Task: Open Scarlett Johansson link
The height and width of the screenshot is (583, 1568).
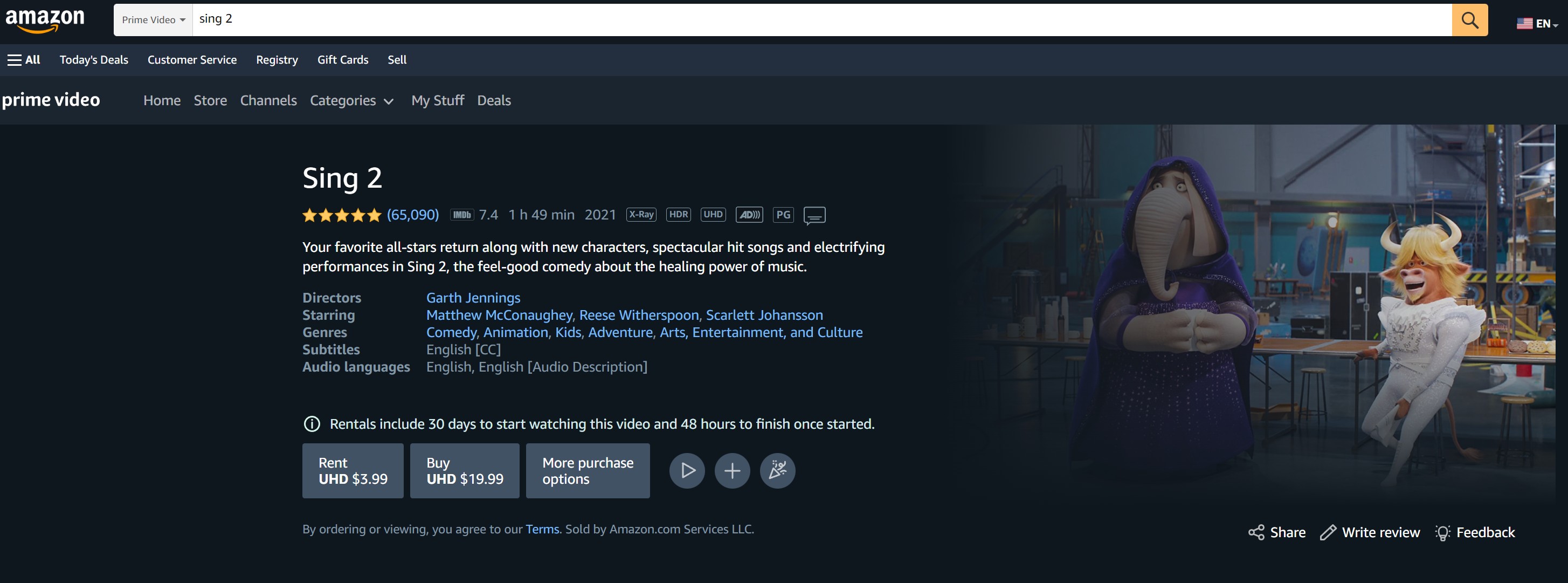Action: tap(764, 315)
